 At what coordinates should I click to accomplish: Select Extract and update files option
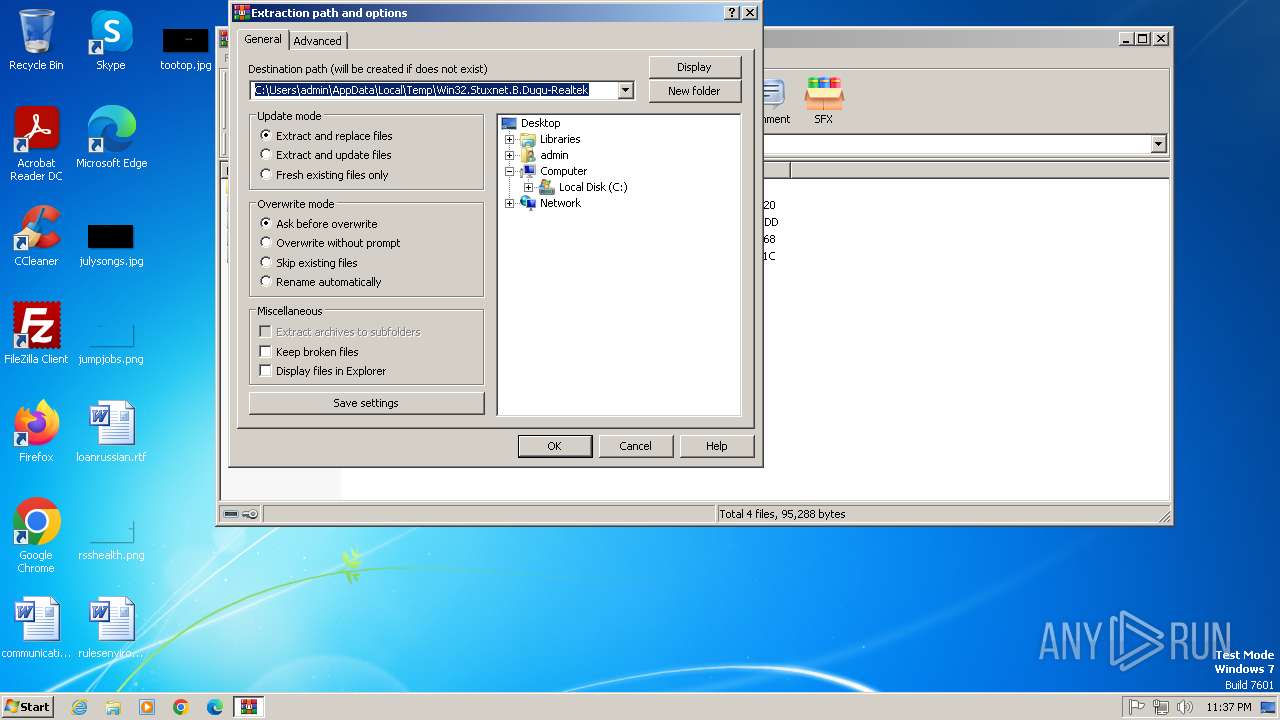click(325, 155)
